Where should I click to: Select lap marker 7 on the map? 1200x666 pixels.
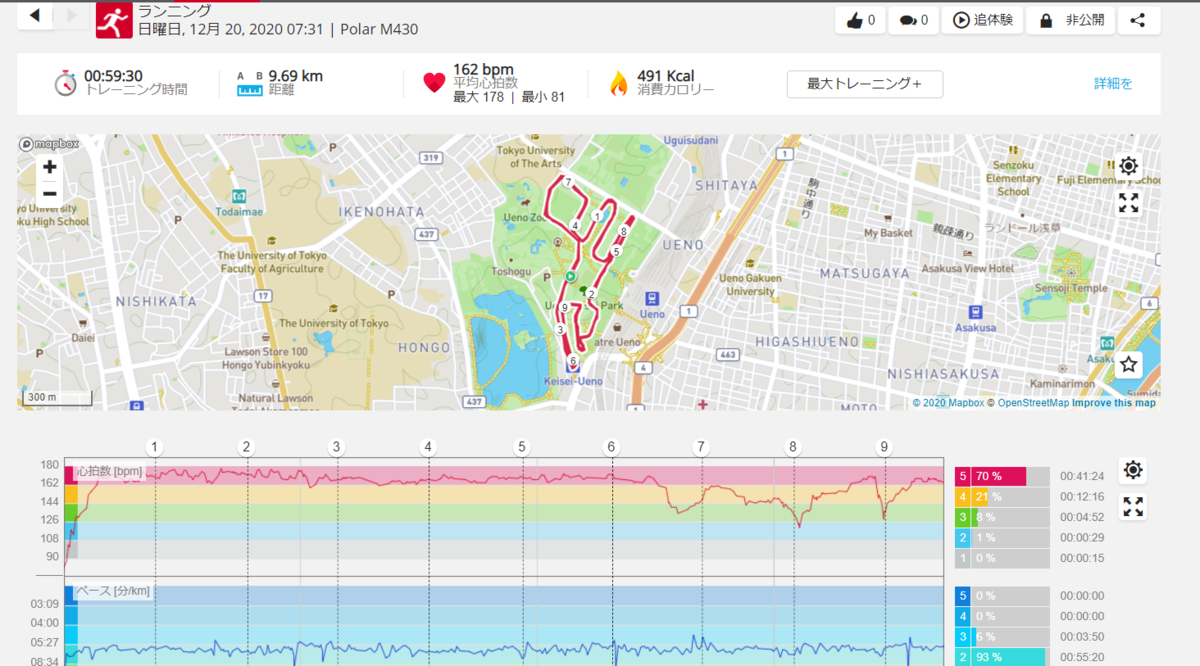(x=567, y=183)
